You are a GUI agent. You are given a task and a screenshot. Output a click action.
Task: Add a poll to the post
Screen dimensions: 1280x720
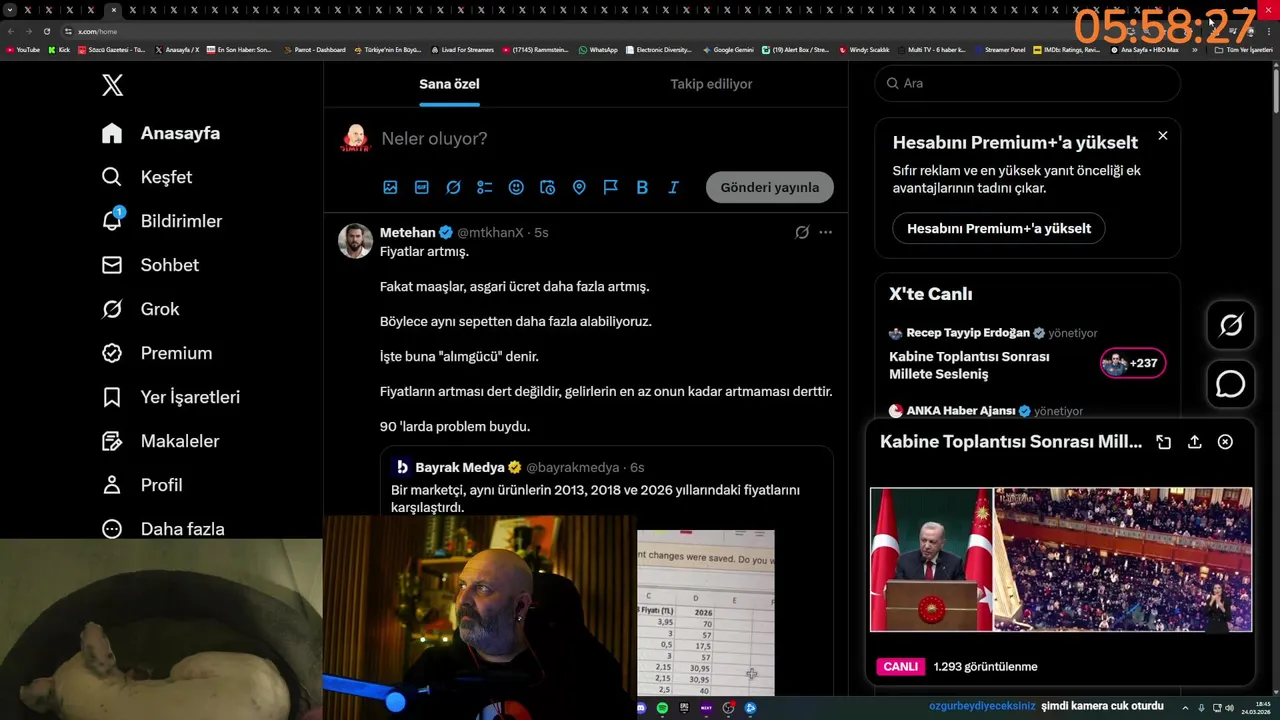(485, 187)
